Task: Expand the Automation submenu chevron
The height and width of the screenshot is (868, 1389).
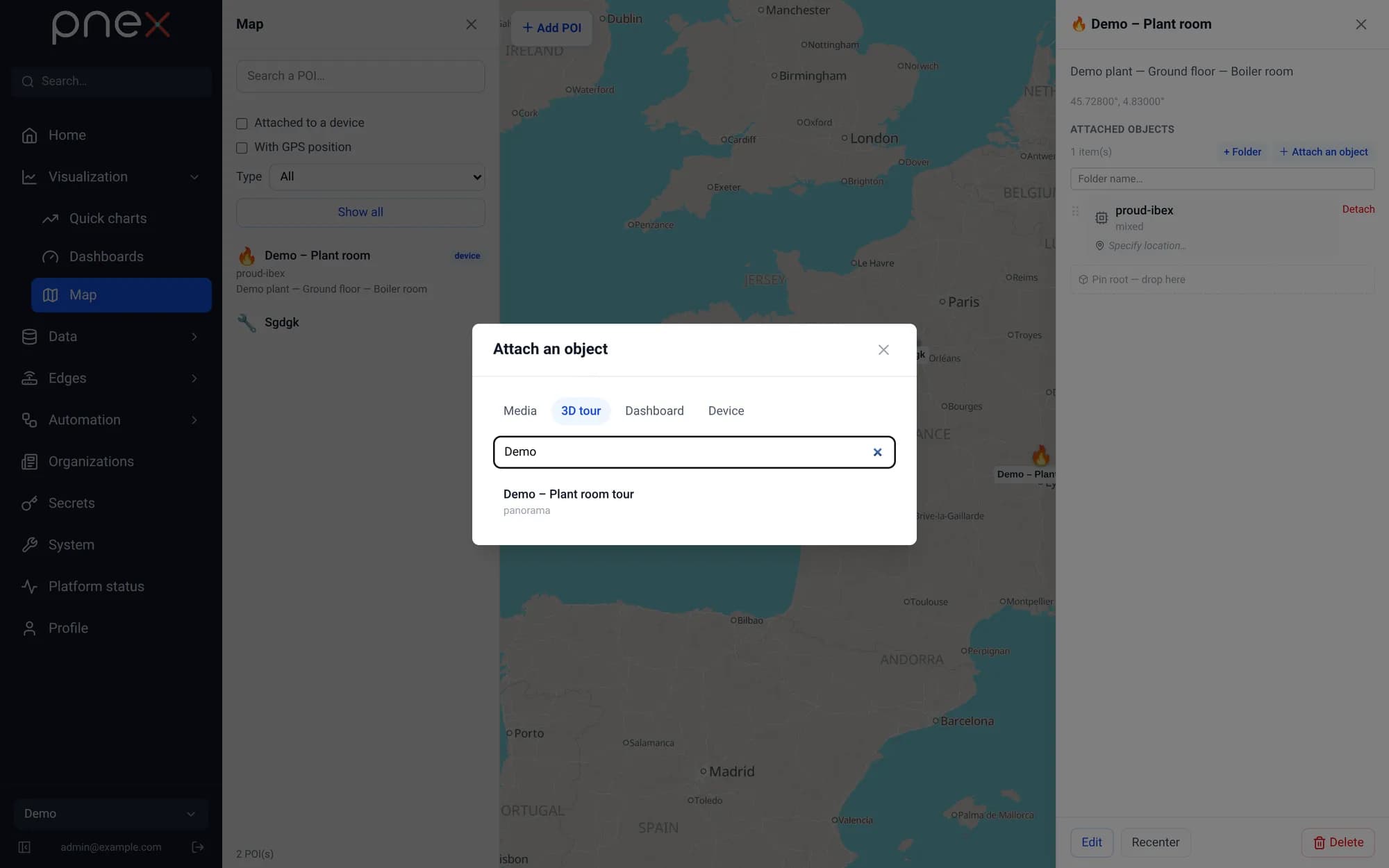Action: point(194,420)
